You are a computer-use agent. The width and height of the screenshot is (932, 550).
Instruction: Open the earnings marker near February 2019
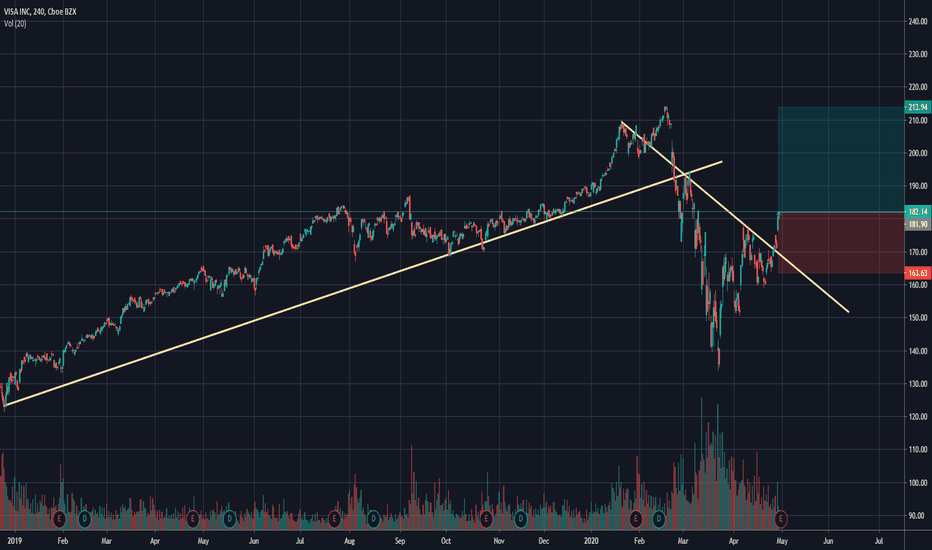[x=59, y=519]
